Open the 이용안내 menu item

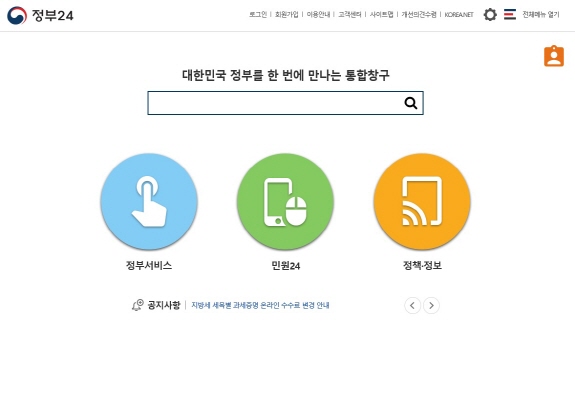[318, 14]
